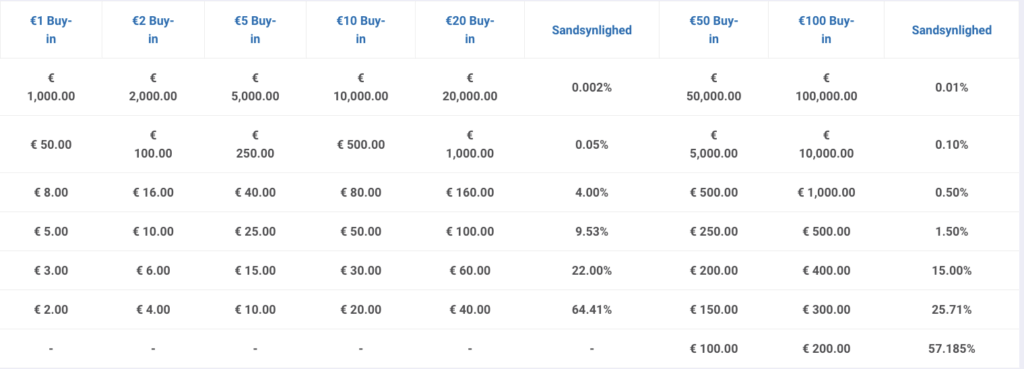
Task: Click the €100 Buy-in column header
Action: 826,29
